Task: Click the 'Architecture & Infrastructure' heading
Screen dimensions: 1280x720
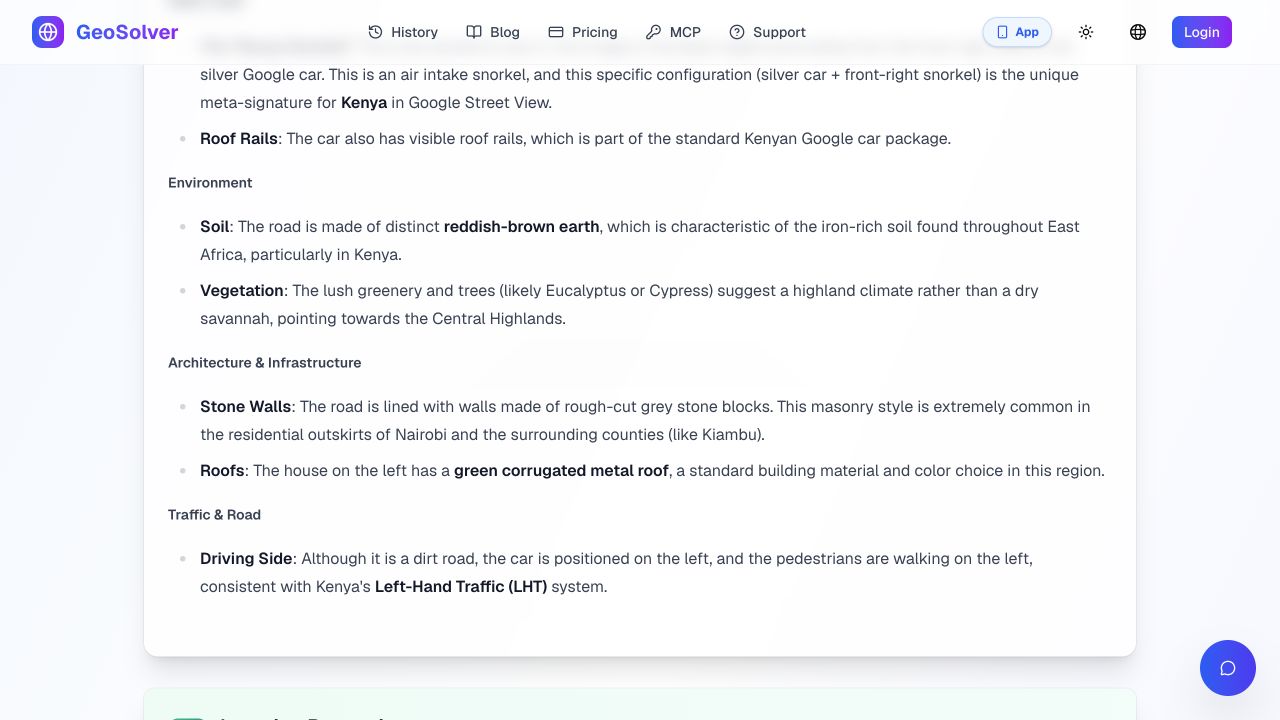Action: pyautogui.click(x=265, y=362)
